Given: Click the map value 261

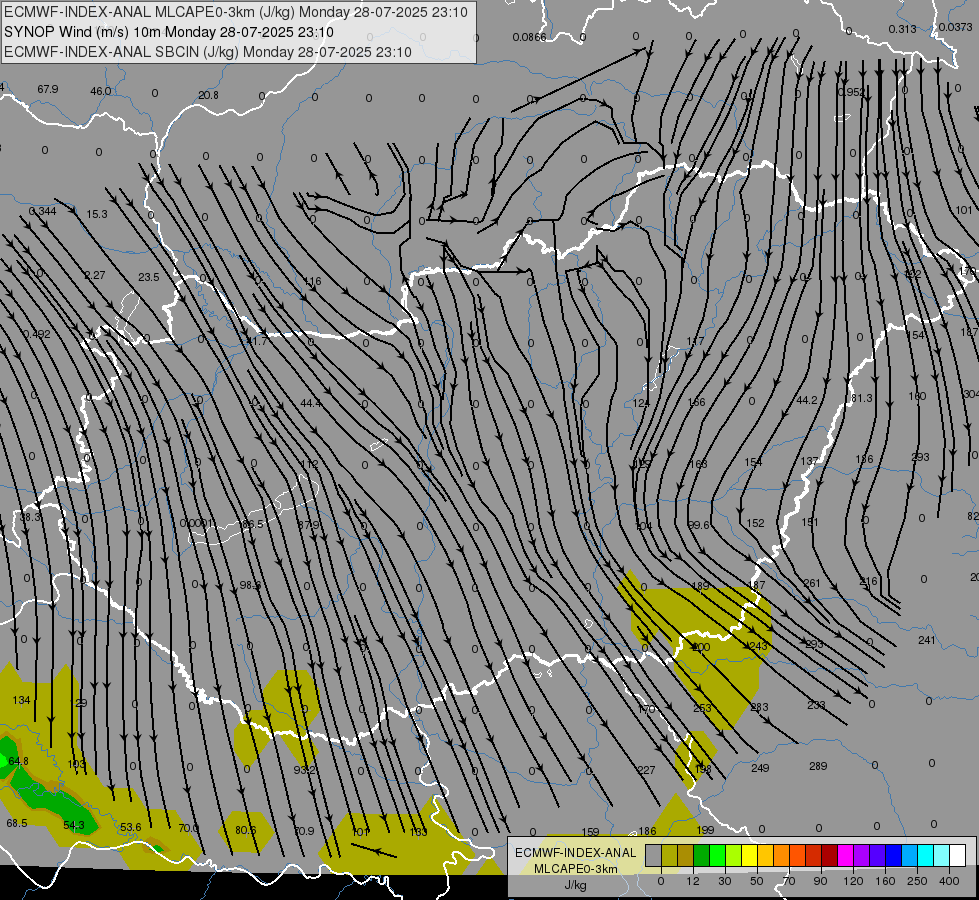Looking at the screenshot, I should [x=812, y=583].
